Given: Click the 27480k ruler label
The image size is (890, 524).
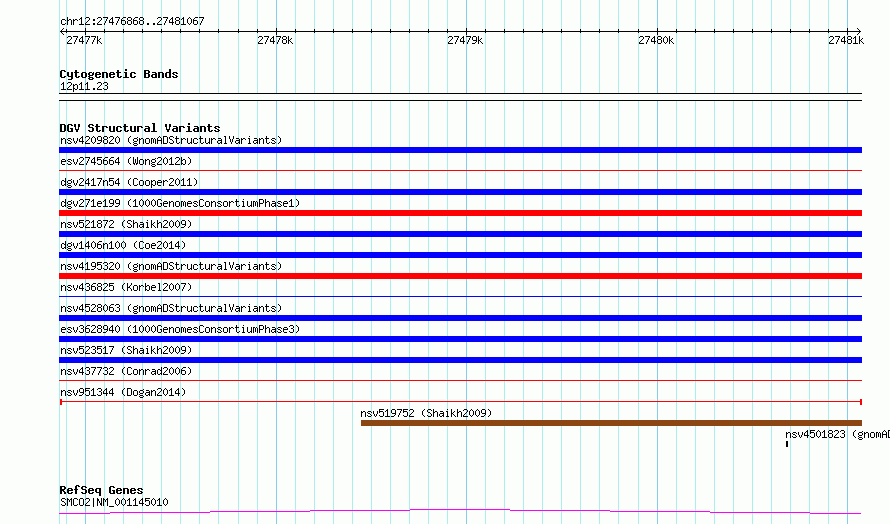Looking at the screenshot, I should coord(656,40).
